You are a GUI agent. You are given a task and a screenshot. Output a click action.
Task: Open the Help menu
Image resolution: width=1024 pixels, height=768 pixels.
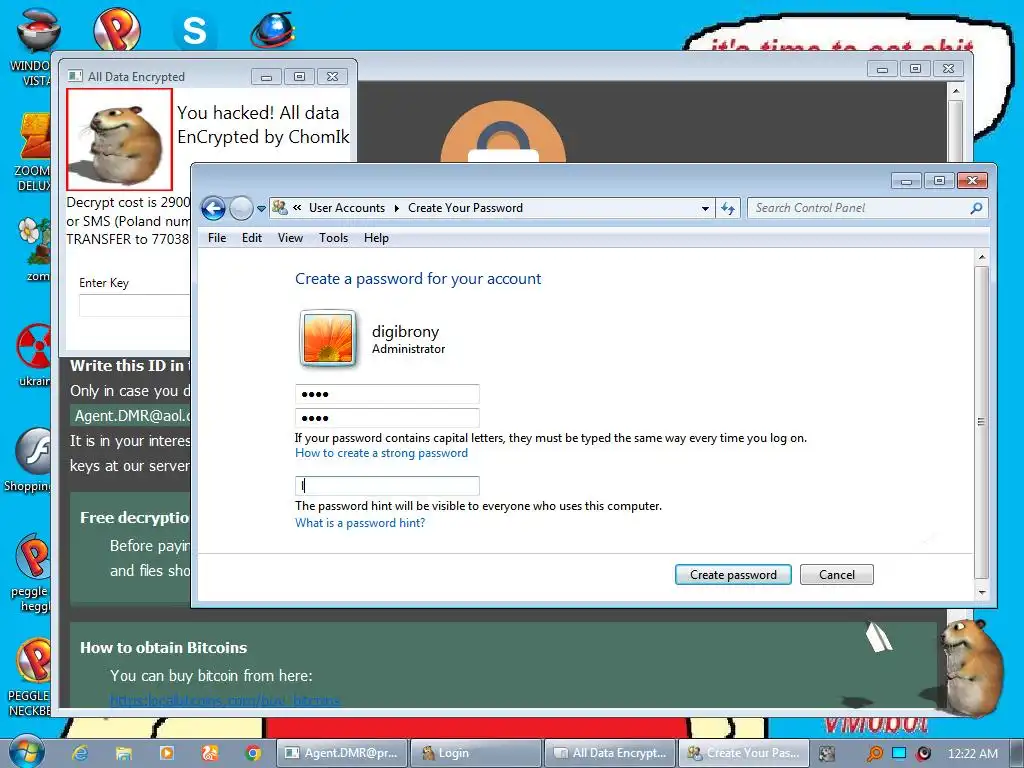click(376, 238)
